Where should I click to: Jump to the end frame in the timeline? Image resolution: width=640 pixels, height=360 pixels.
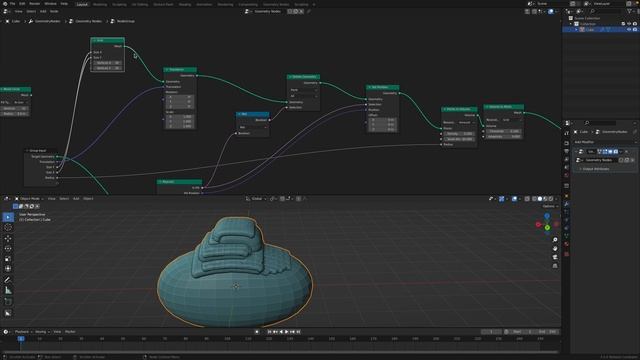click(x=298, y=332)
